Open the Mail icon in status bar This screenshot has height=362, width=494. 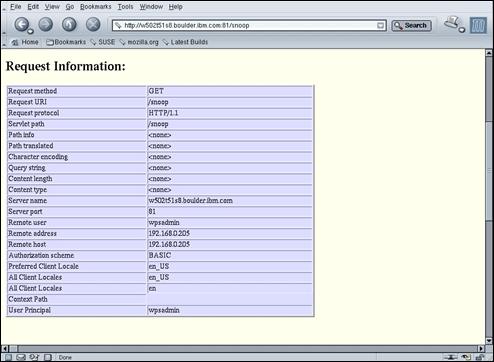coord(21,357)
